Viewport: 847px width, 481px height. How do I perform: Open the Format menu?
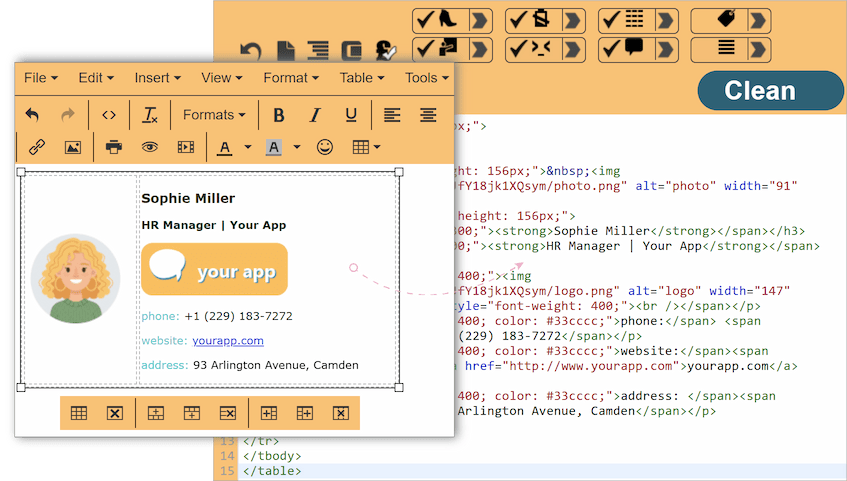coord(291,78)
